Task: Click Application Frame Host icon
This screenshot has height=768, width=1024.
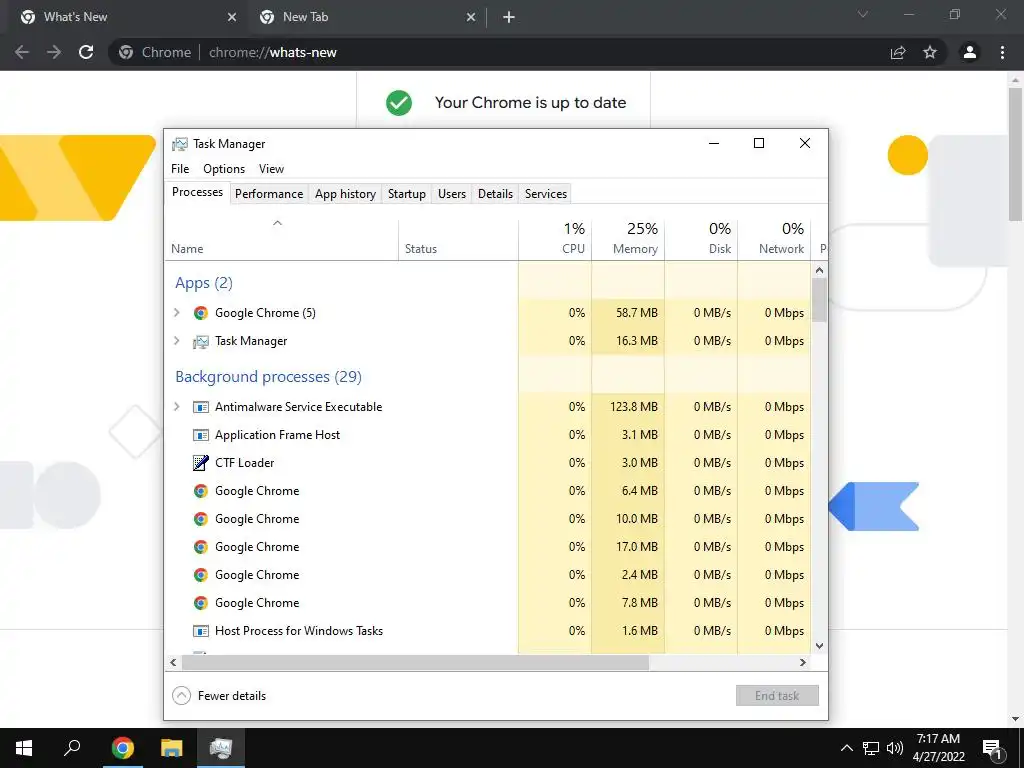Action: (x=200, y=435)
